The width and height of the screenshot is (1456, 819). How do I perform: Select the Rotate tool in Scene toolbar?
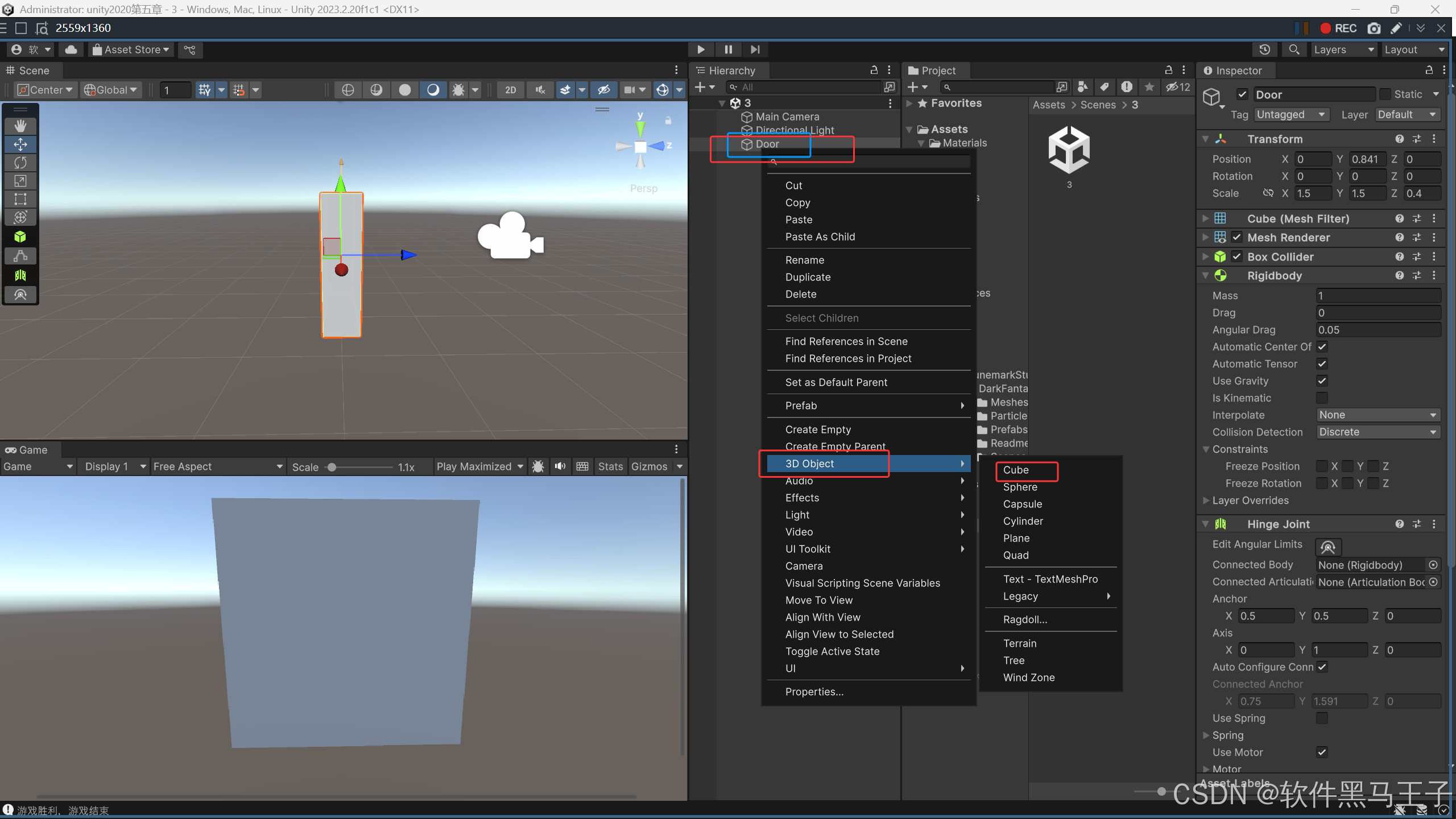(x=20, y=163)
